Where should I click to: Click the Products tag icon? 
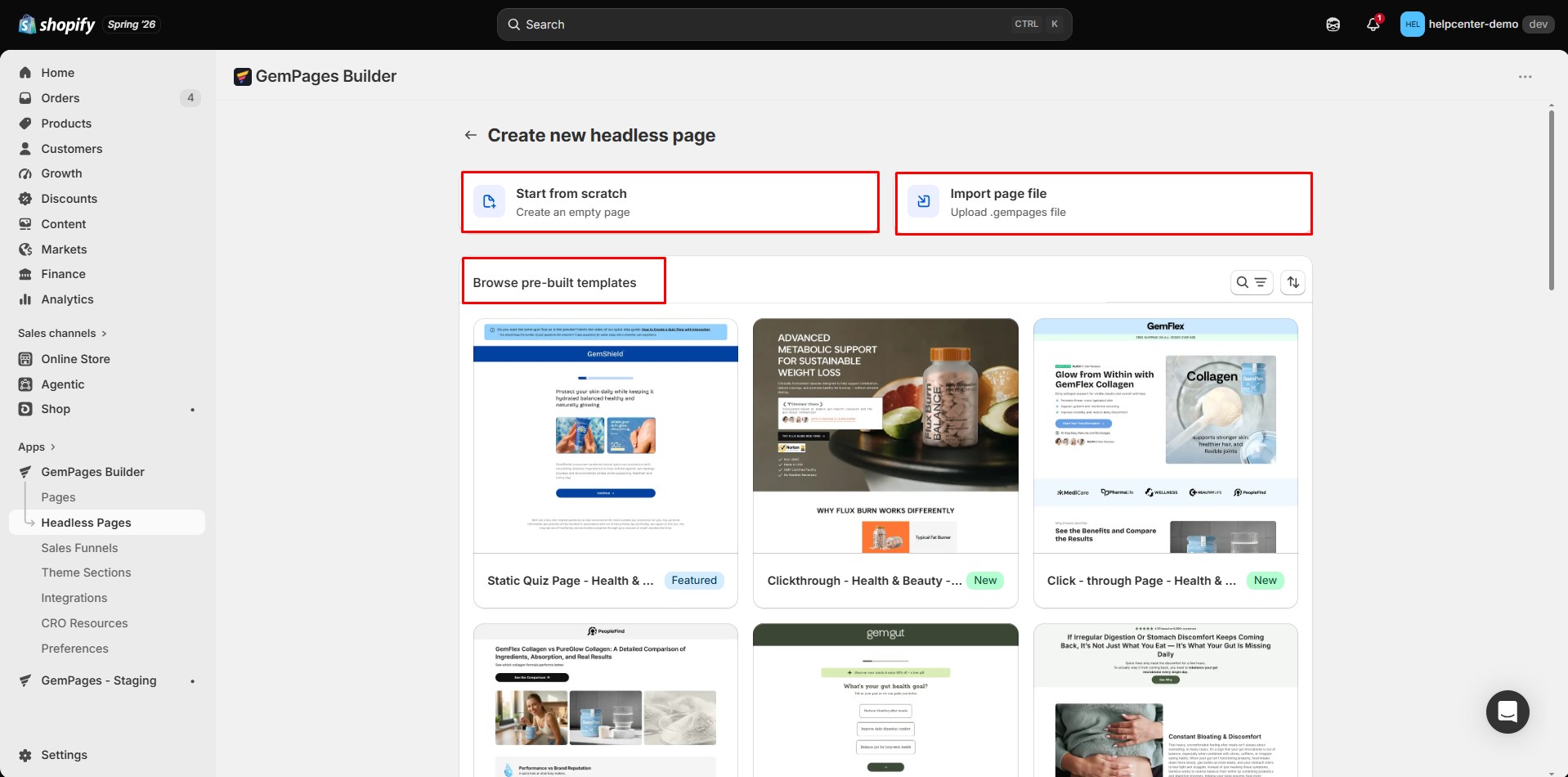25,124
